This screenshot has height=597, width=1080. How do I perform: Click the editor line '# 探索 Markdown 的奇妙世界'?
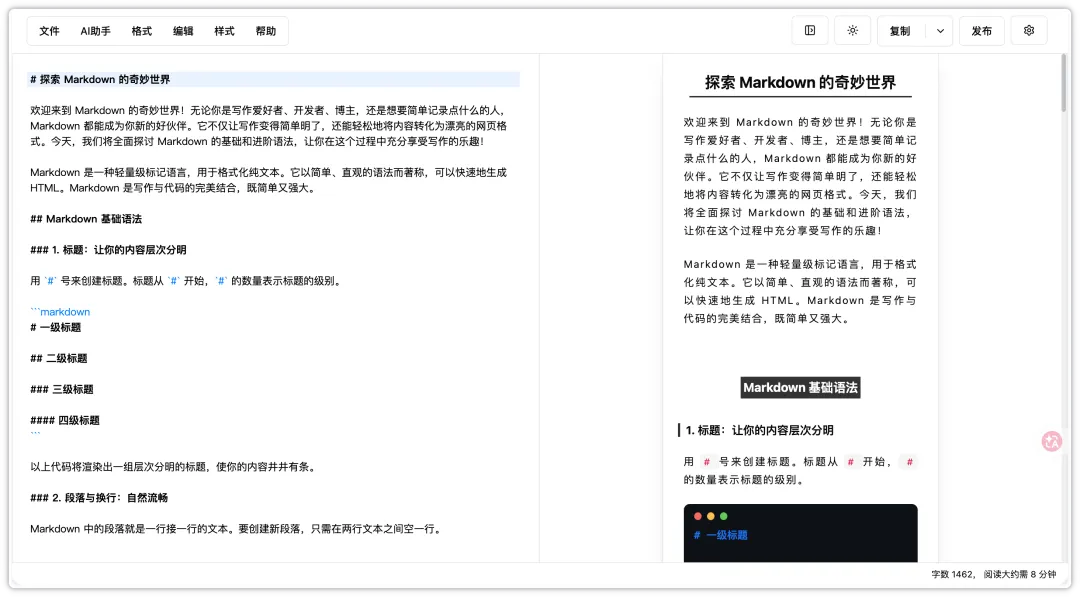(273, 79)
